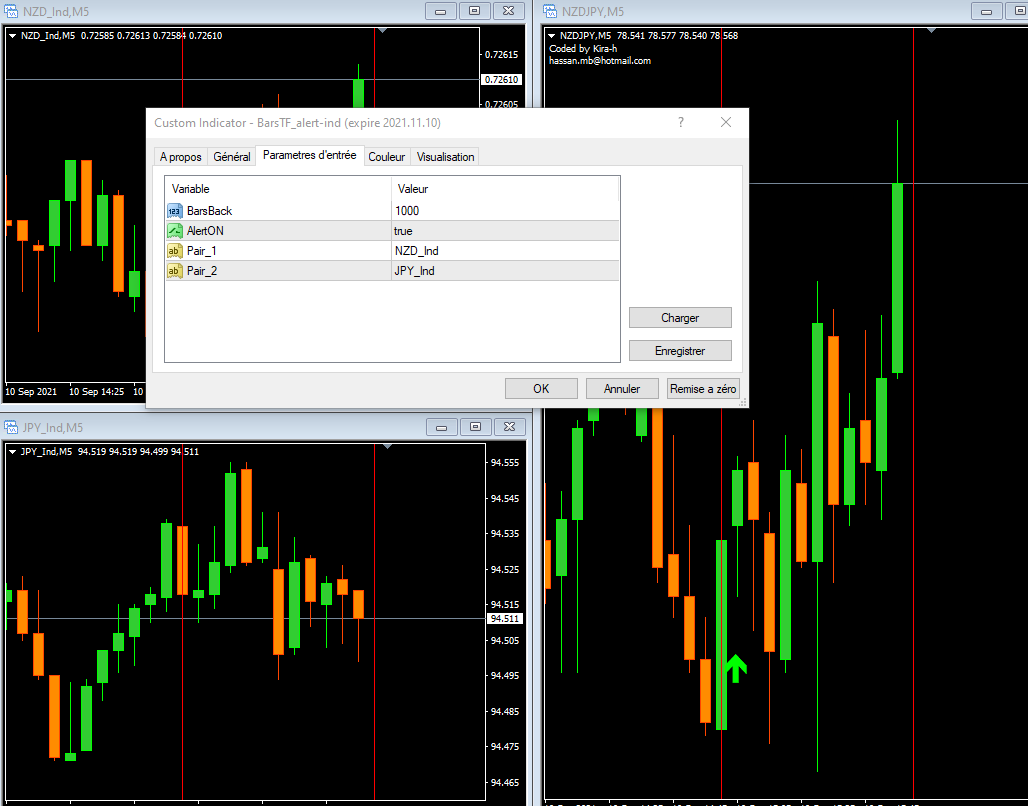Viewport: 1028px width, 806px height.
Task: Click the AlertON boolean variable icon
Action: pos(175,231)
